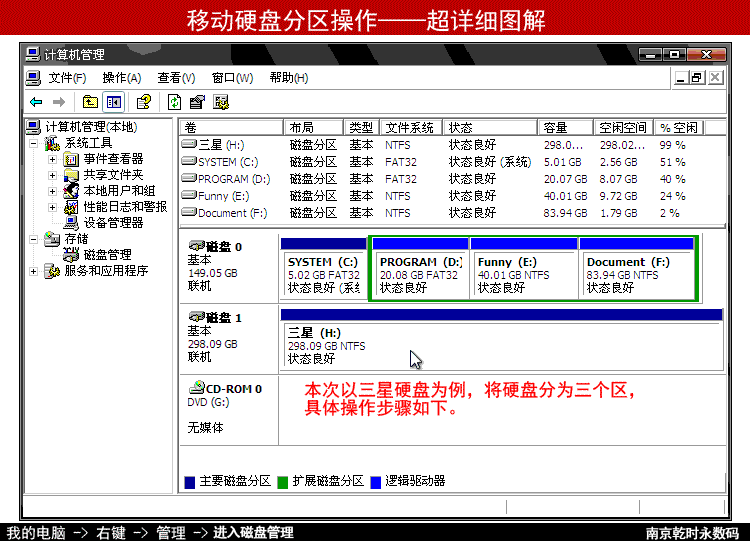Click the Properties toolbar icon
The height and width of the screenshot is (541, 750).
[198, 102]
